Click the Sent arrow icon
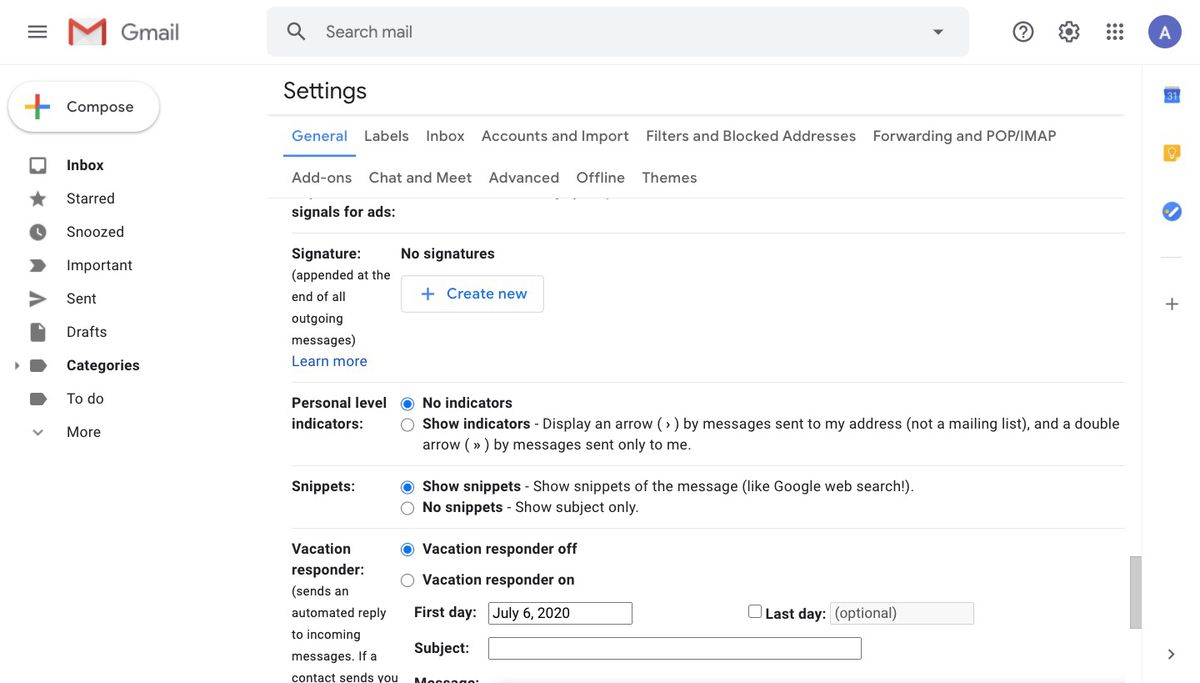The image size is (1200, 683). (38, 298)
